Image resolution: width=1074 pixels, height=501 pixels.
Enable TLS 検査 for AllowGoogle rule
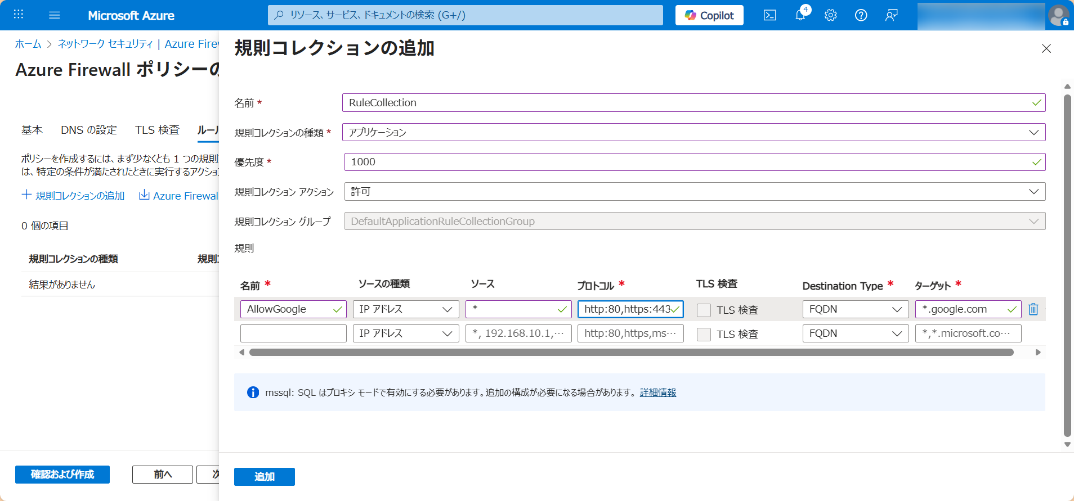[704, 310]
